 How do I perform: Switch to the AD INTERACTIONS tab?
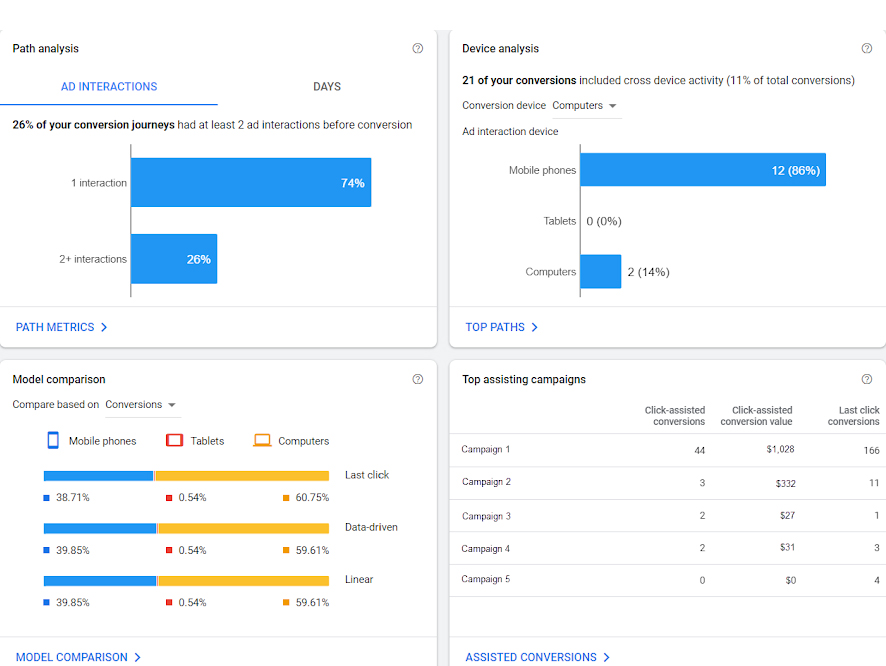point(109,86)
